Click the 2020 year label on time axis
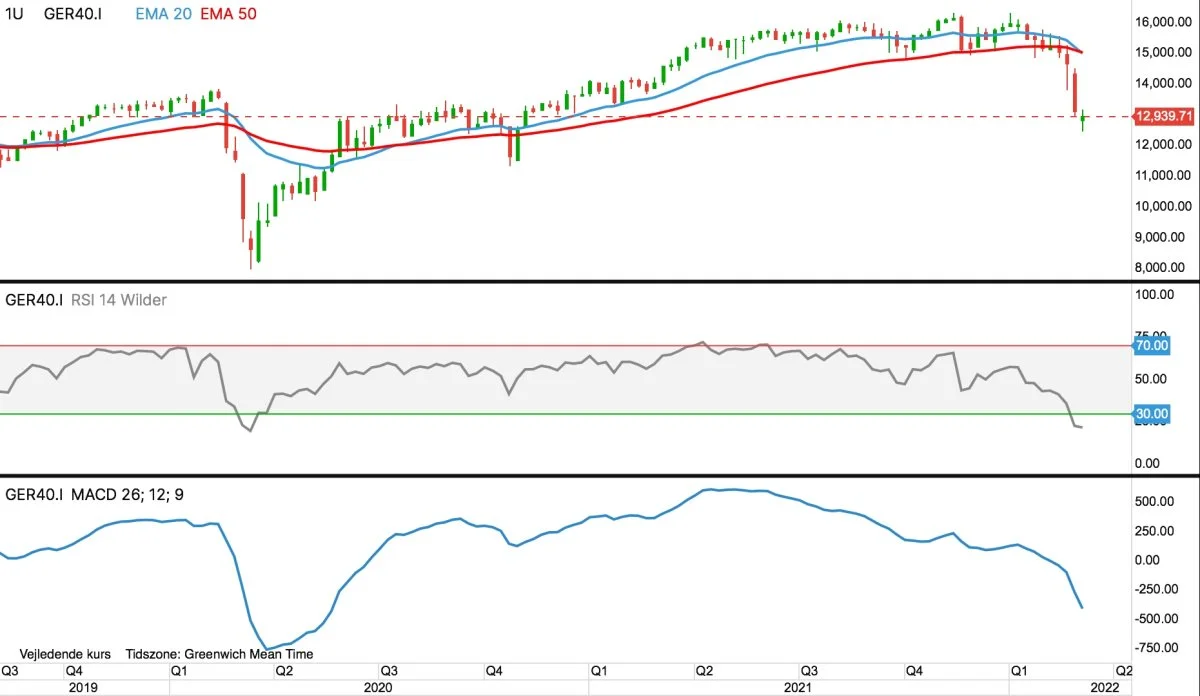 378,688
